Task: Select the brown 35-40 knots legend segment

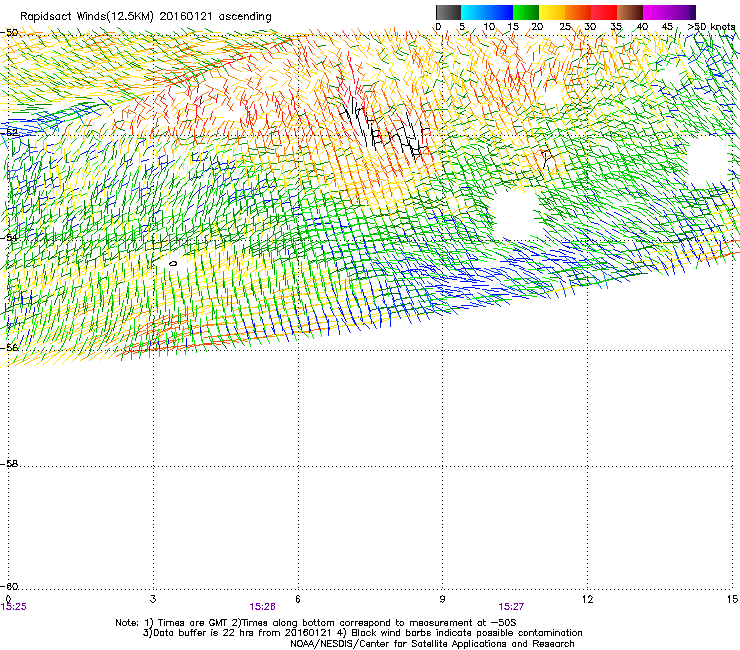Action: [x=630, y=12]
